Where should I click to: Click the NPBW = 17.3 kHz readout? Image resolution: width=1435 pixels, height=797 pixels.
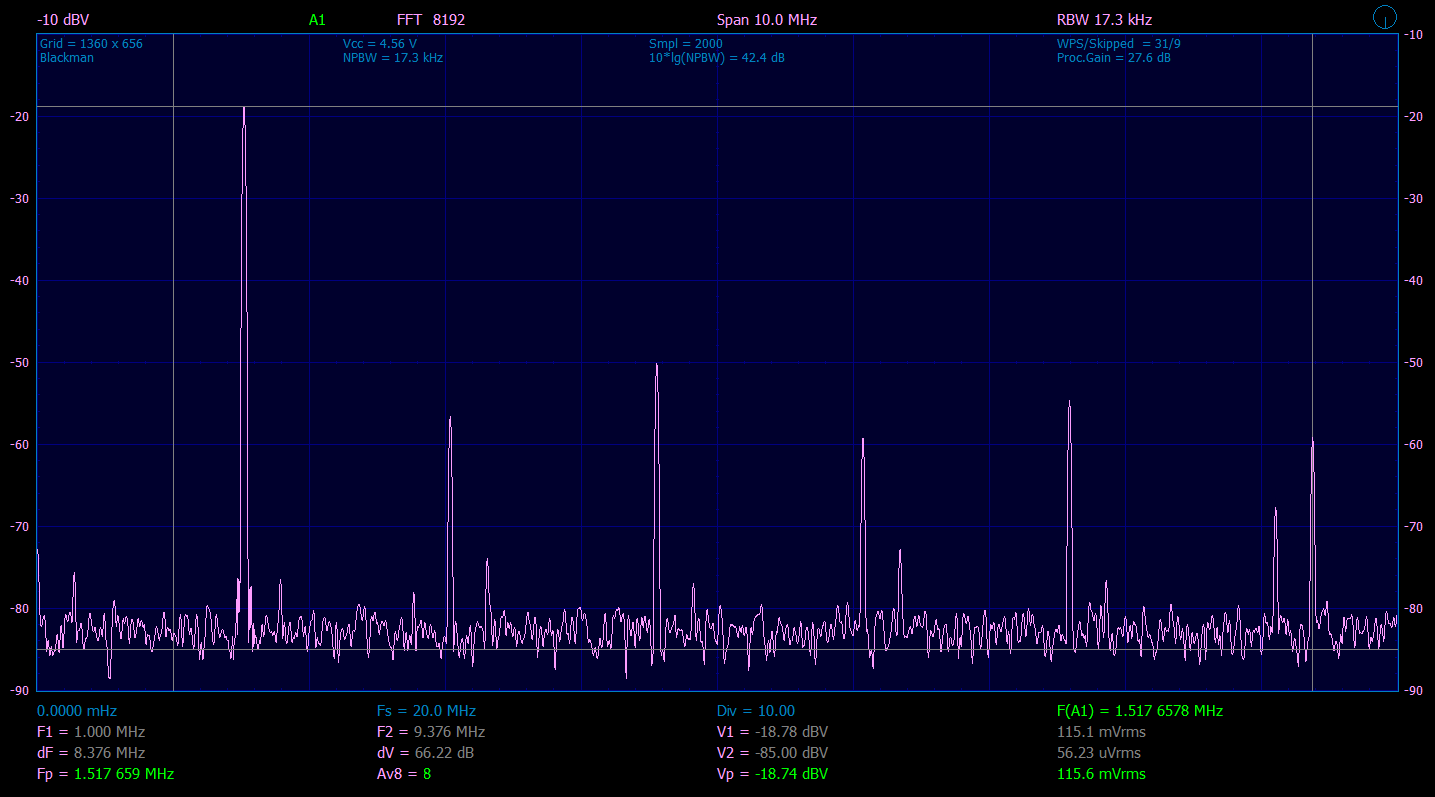pos(393,58)
